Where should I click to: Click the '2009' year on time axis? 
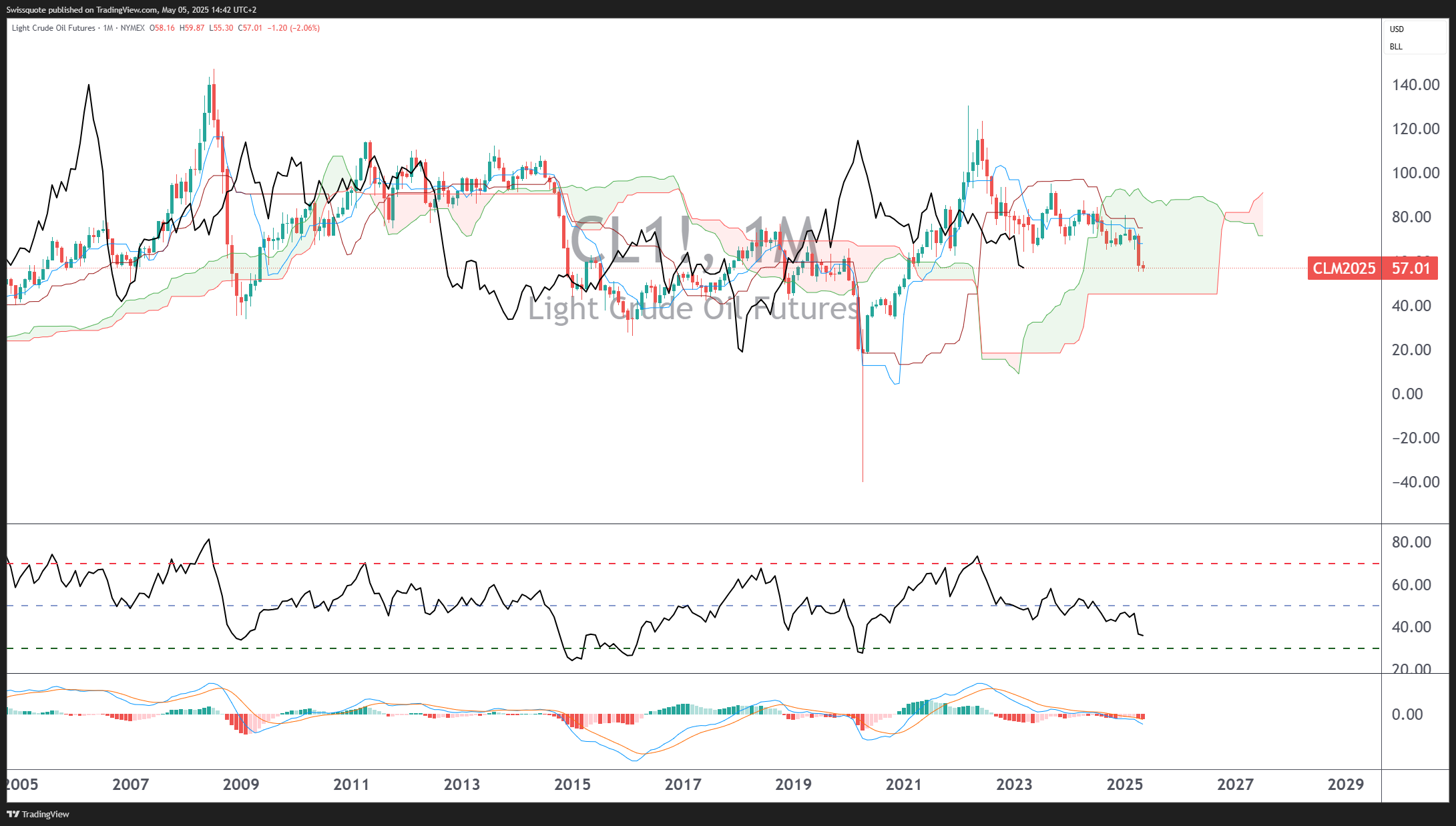tap(241, 785)
